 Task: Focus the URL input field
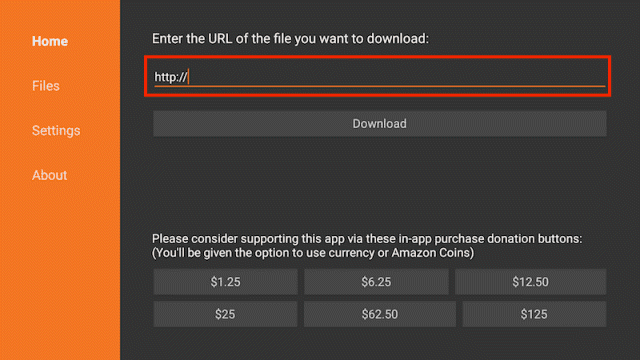click(379, 77)
